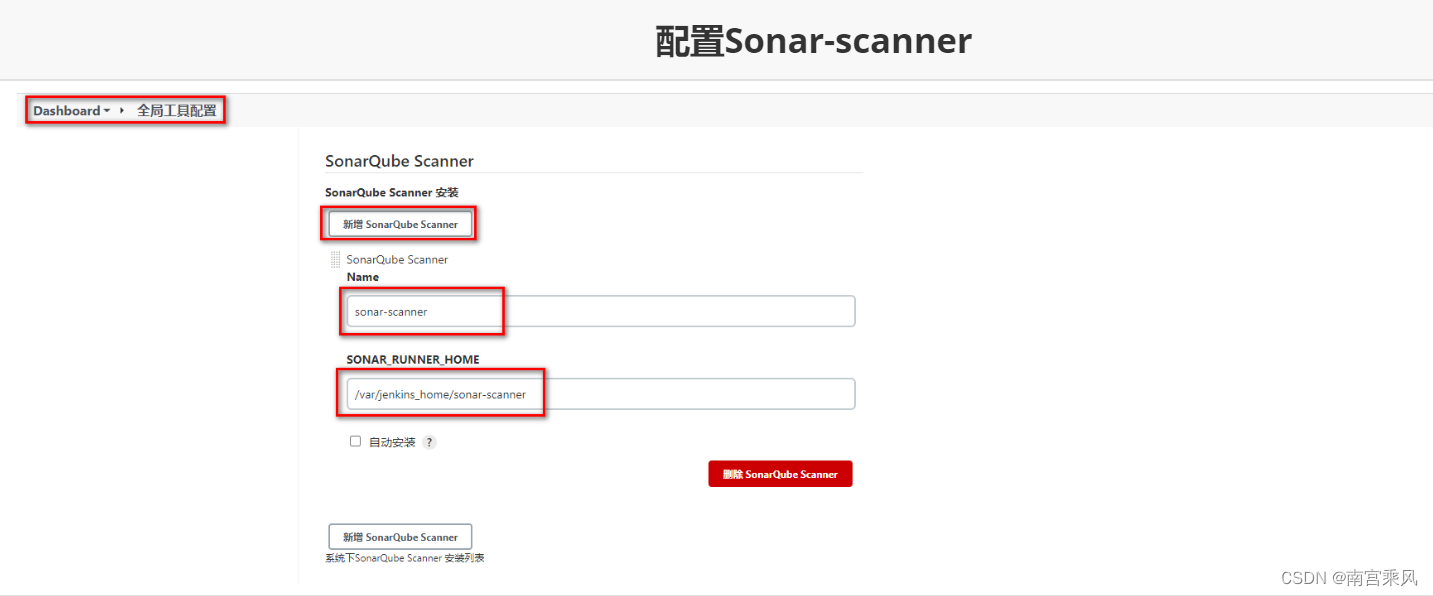Focus the Name field containing sonar-scanner

[600, 311]
